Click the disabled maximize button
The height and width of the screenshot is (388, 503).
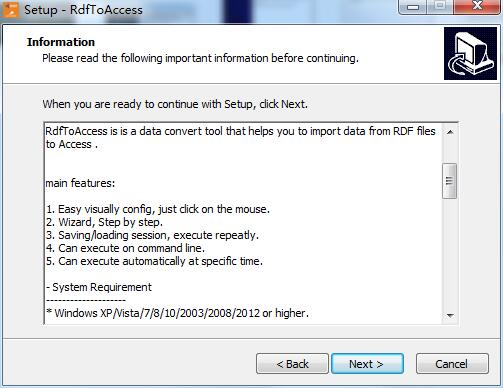(440, 7)
